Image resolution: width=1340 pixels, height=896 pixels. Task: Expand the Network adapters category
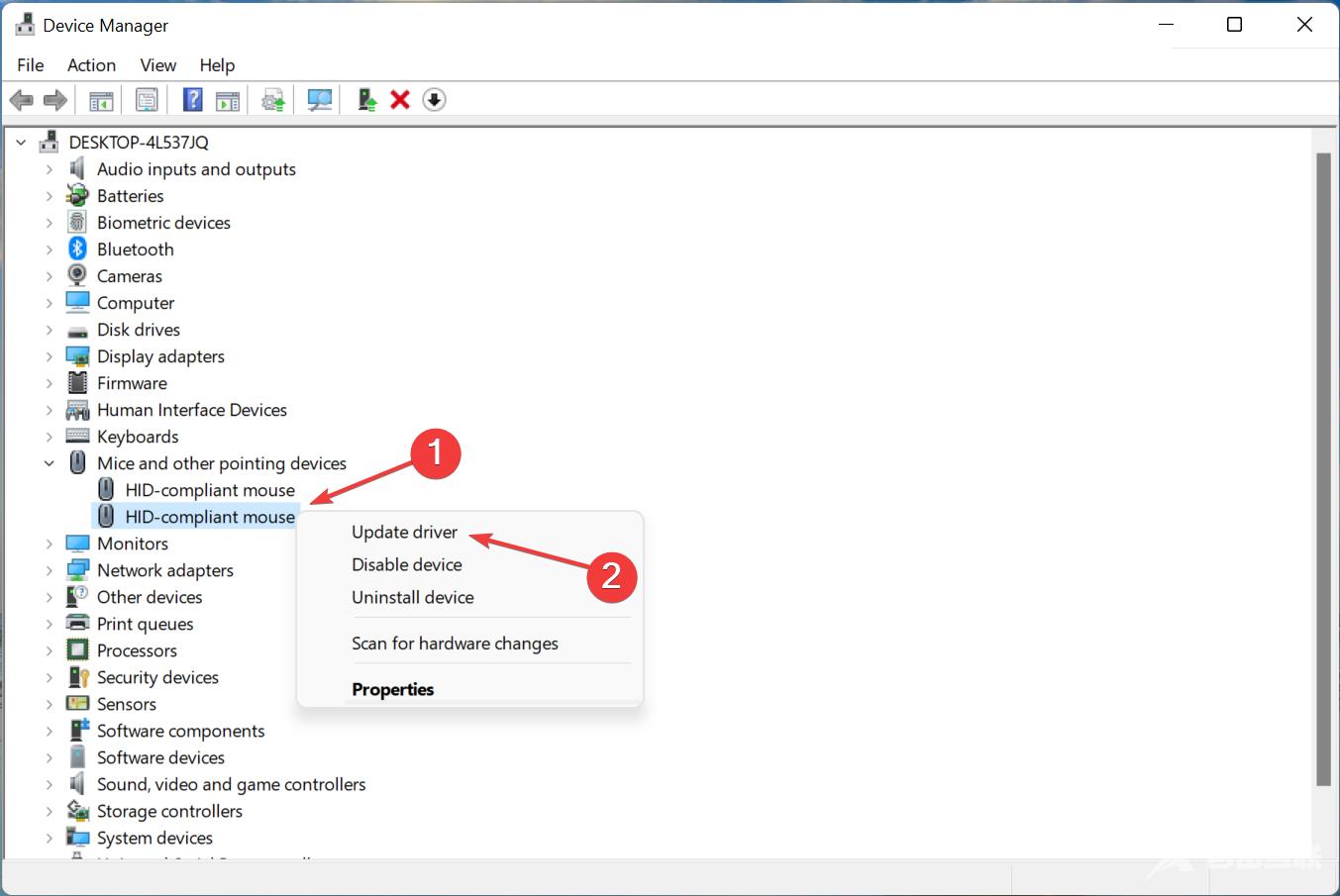click(x=49, y=570)
